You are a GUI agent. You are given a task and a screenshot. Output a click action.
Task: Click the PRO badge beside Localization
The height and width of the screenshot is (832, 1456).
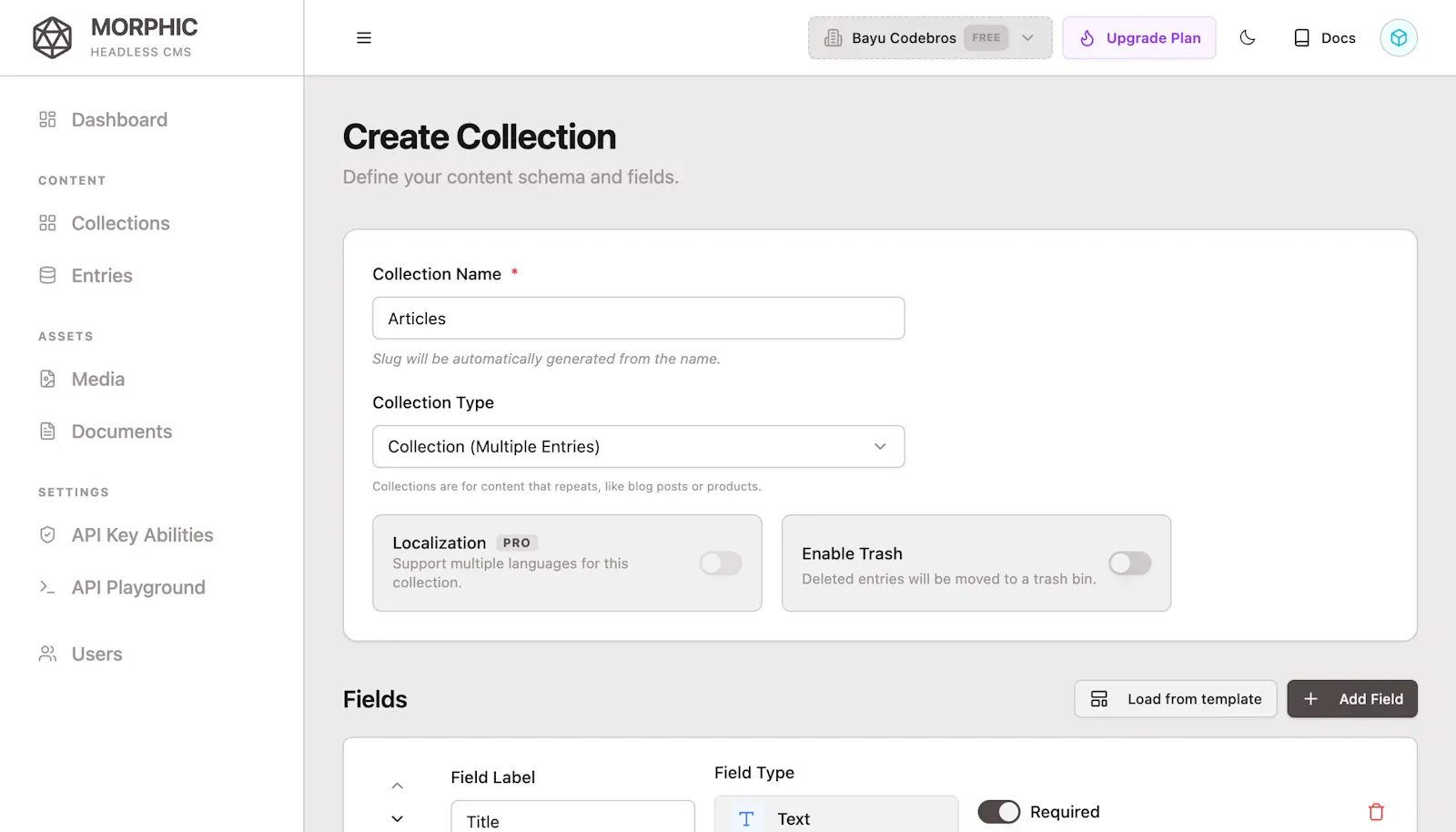(516, 543)
